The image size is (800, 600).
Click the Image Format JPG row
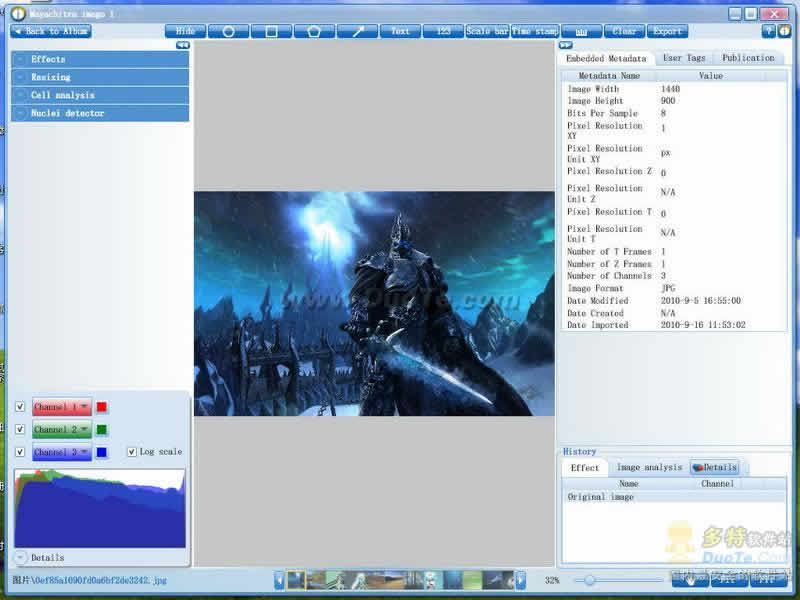click(x=674, y=288)
